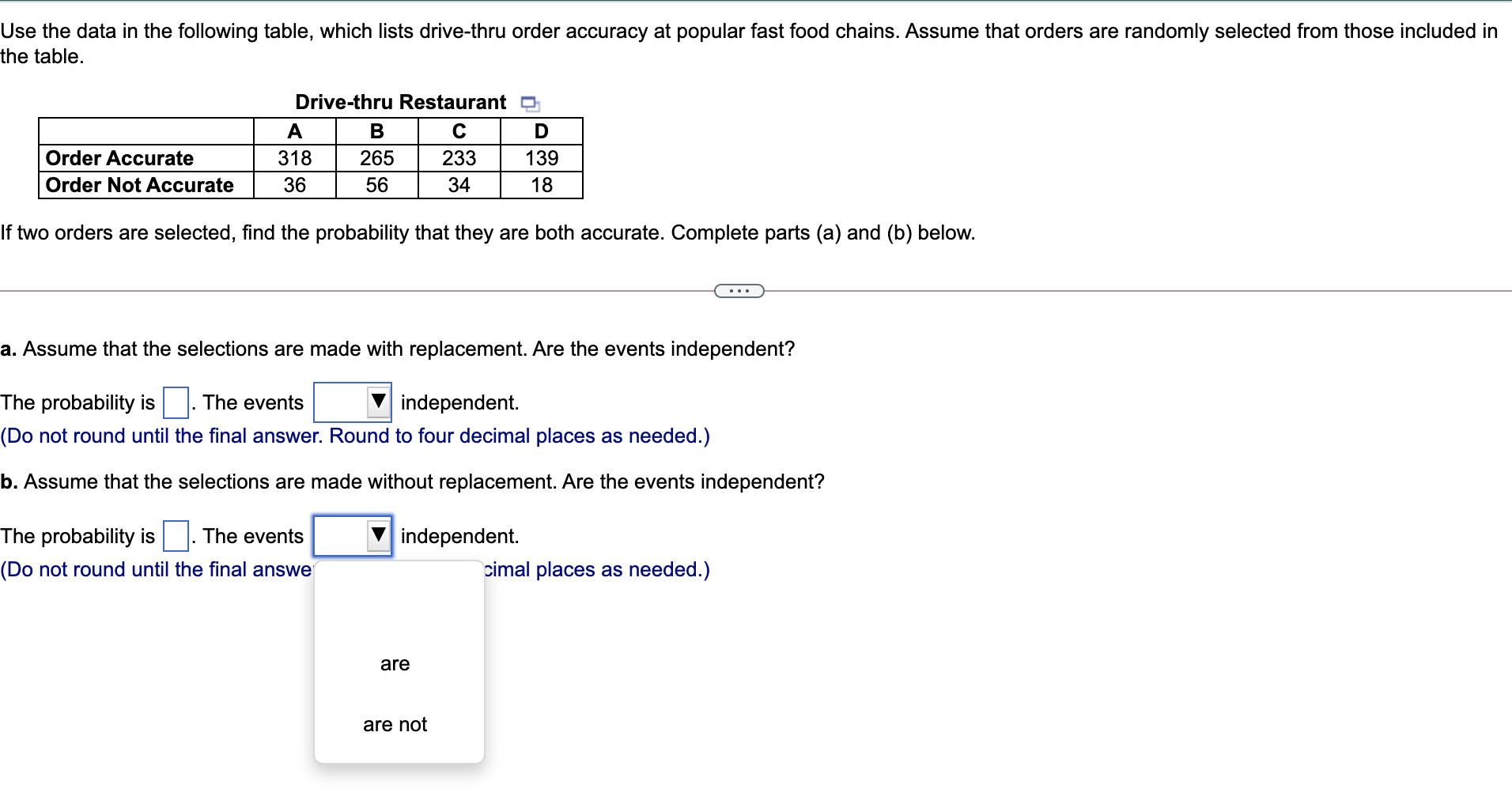Click the probability answer box in part (b)
Screen dimensions: 1512x789
click(x=174, y=535)
